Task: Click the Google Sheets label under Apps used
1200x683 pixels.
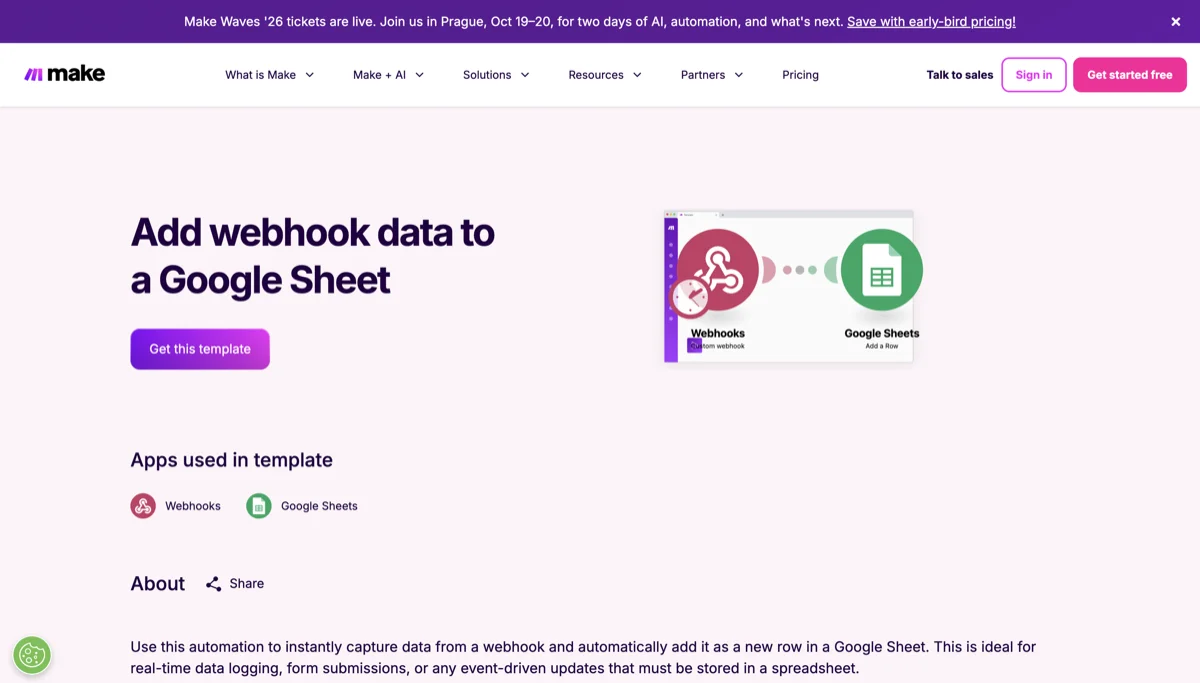Action: tap(319, 506)
